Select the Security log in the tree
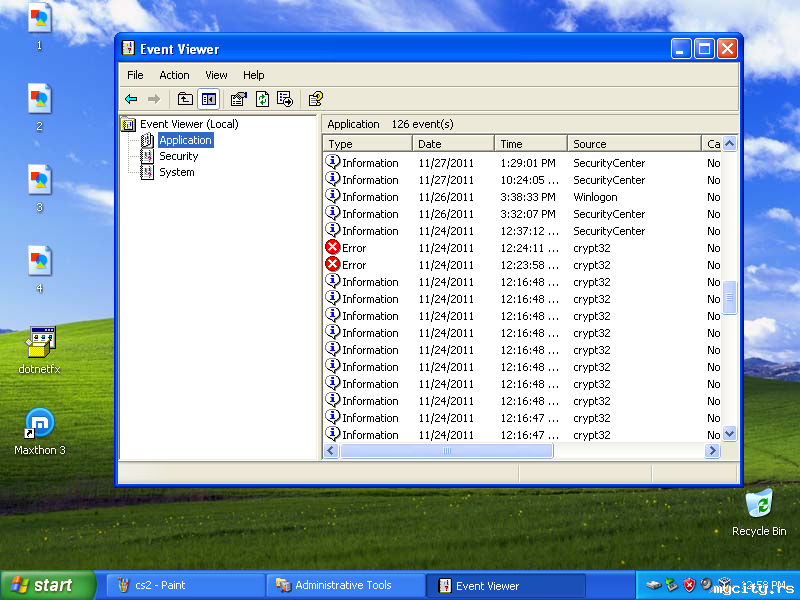This screenshot has width=800, height=600. pos(178,156)
